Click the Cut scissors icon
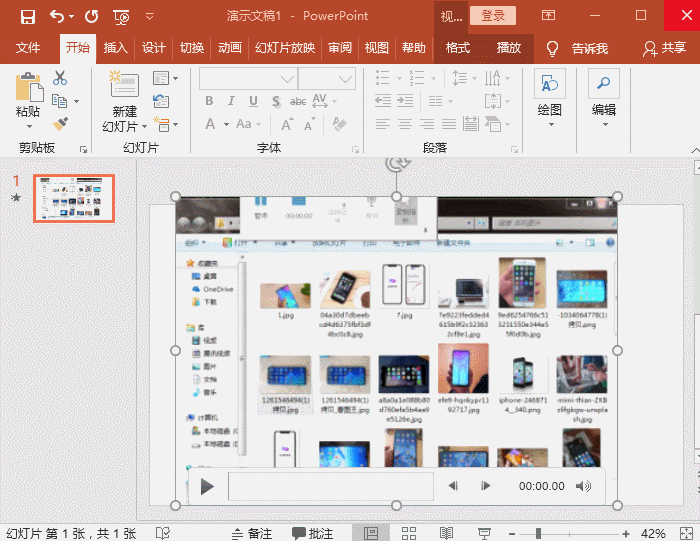 tap(60, 78)
